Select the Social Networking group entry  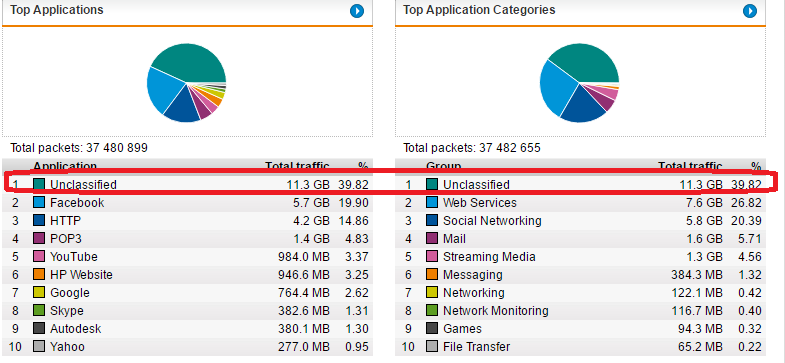[x=492, y=221]
